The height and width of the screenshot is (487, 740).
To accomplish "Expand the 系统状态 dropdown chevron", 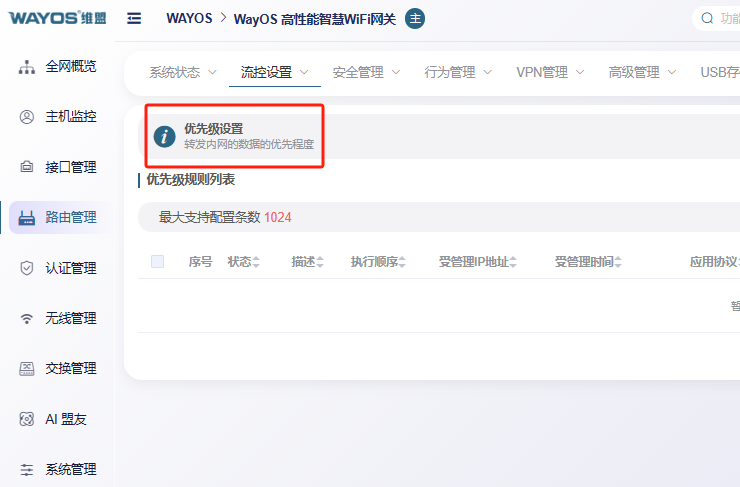I will tap(212, 72).
